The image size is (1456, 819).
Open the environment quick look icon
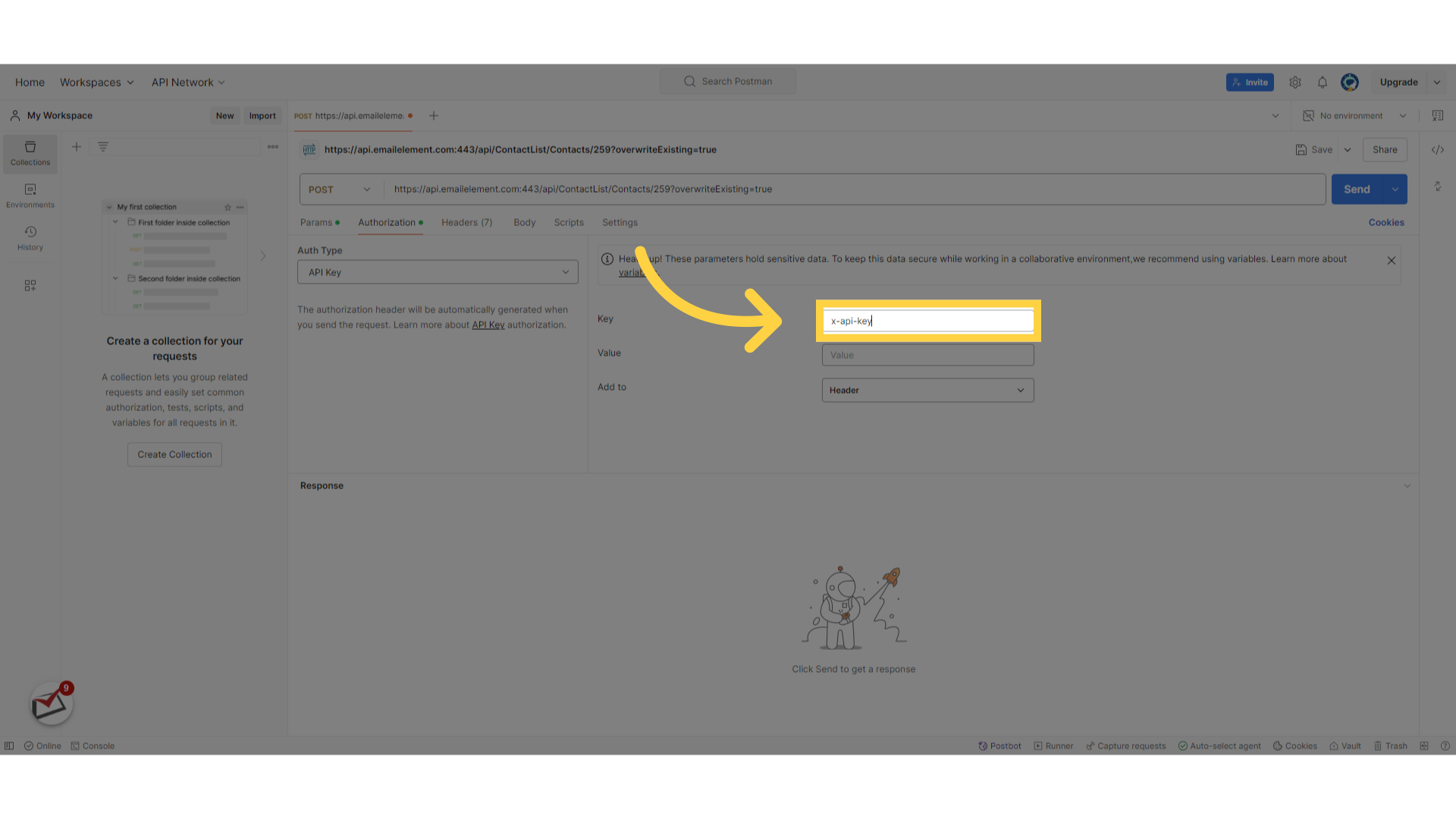click(1438, 116)
